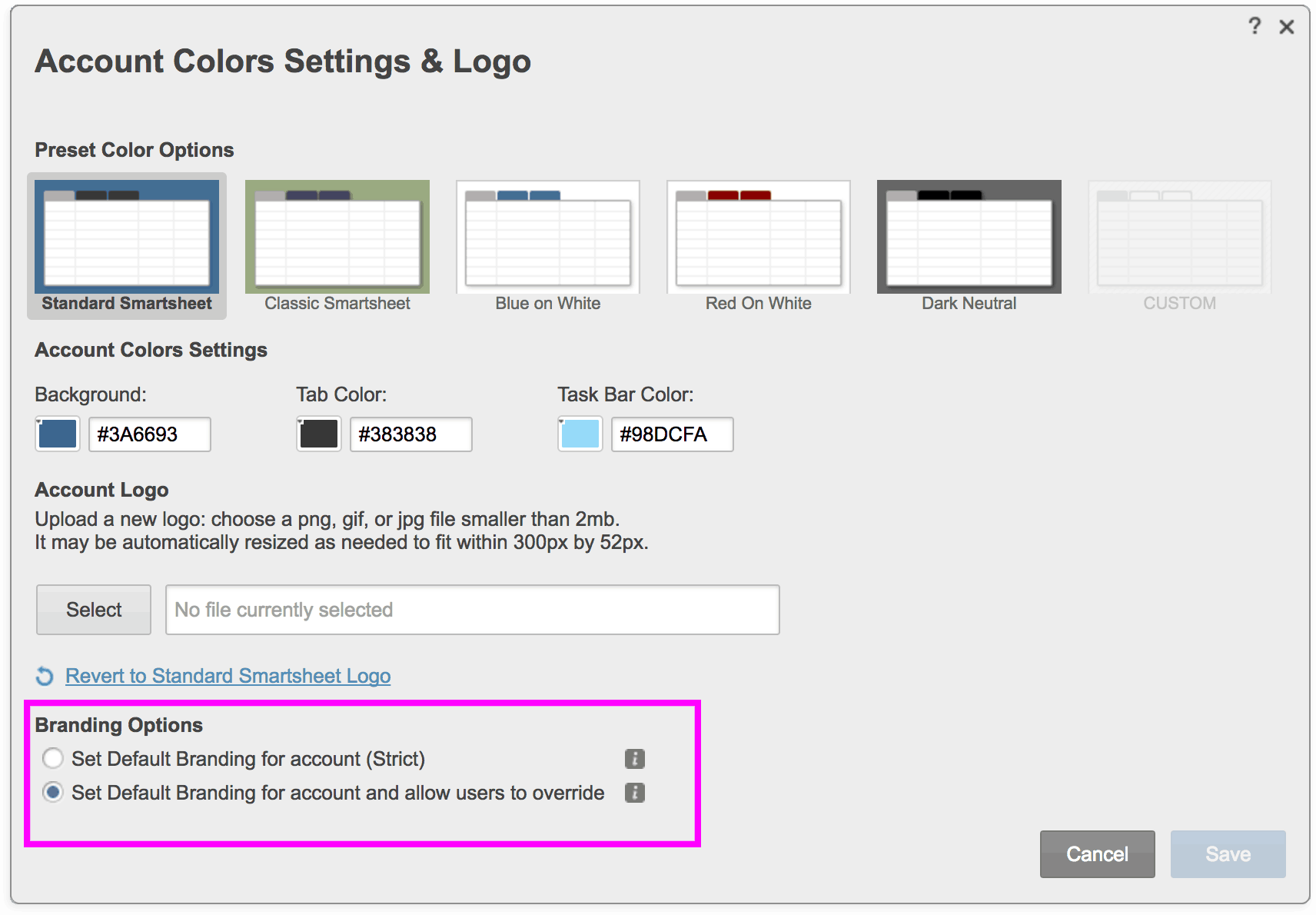Select the CUSTOM color preset

1180,246
